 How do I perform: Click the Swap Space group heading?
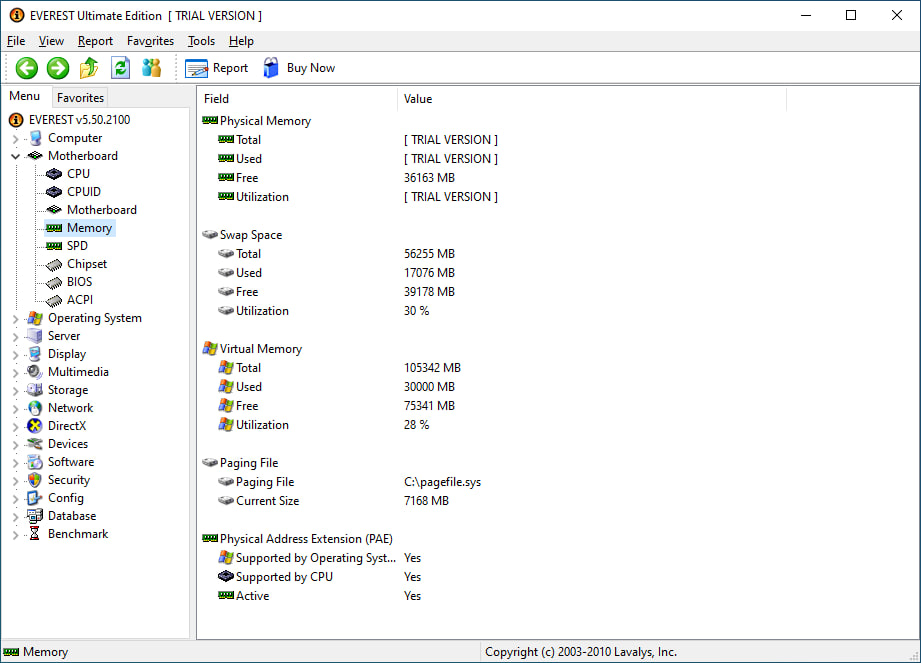coord(251,235)
